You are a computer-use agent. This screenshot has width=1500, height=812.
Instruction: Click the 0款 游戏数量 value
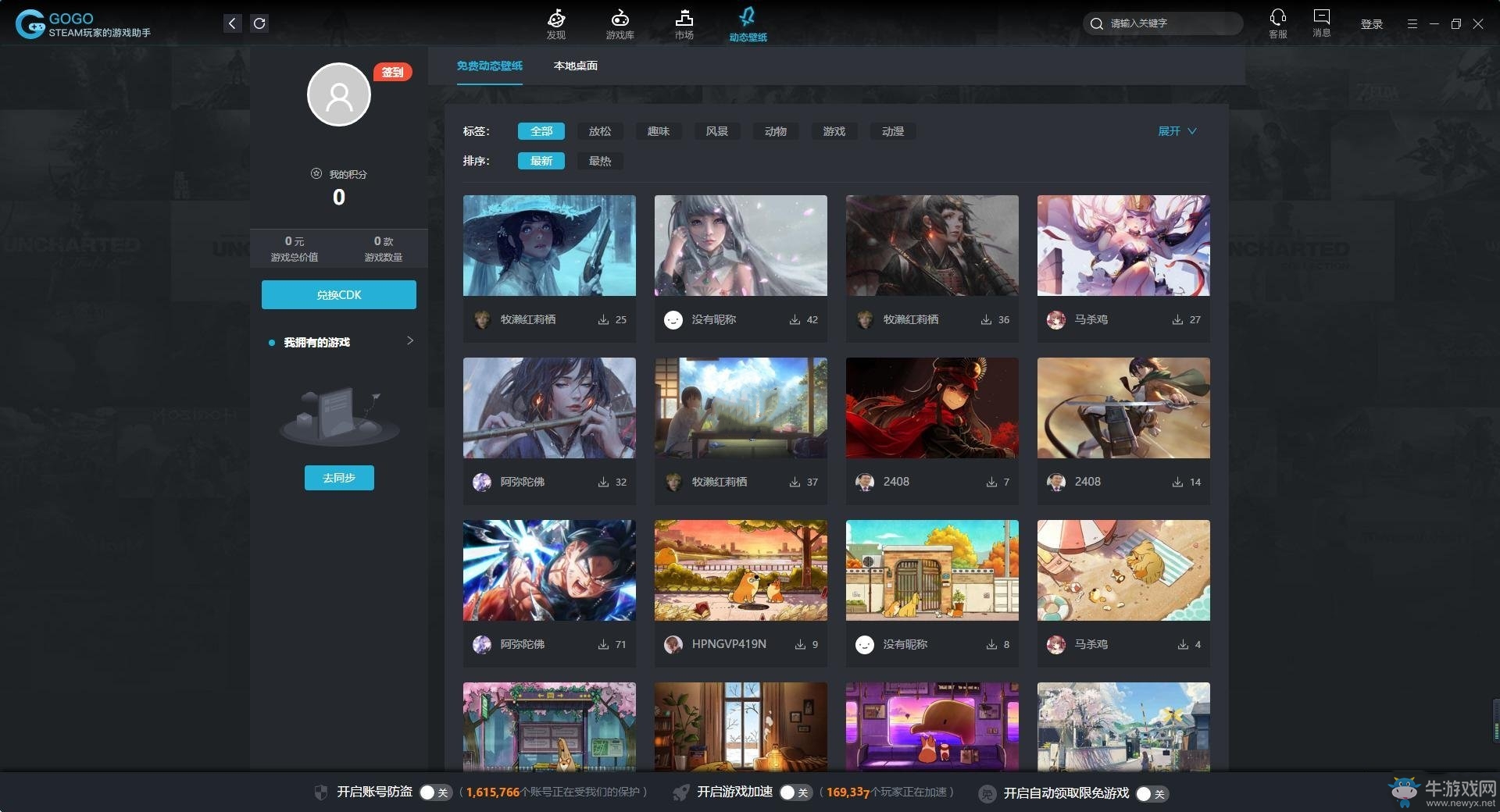(383, 241)
